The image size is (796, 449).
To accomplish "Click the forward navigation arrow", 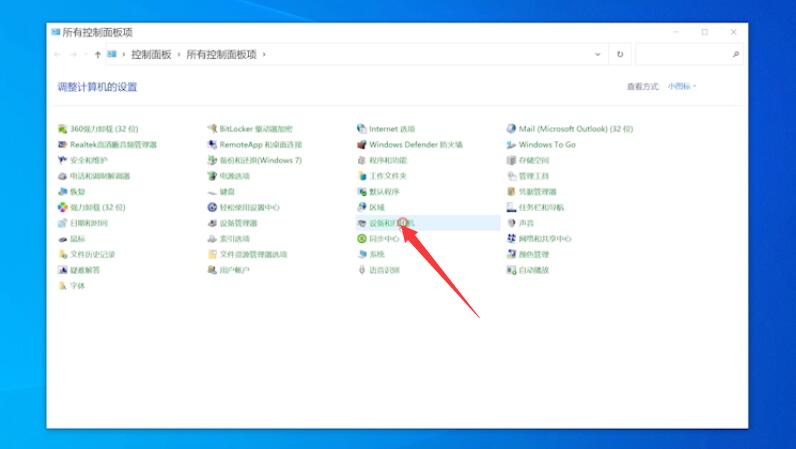I will click(74, 54).
